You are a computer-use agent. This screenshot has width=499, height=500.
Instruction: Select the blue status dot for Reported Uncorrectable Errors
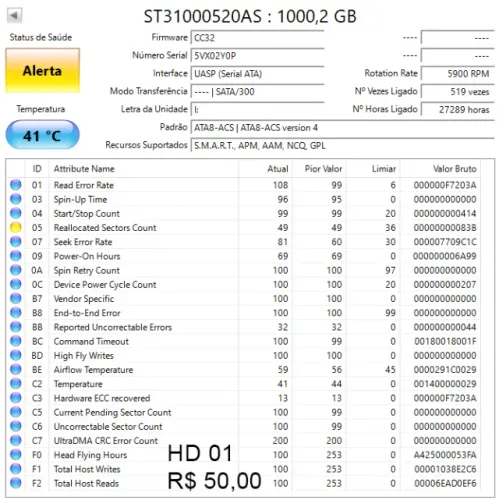tap(15, 327)
